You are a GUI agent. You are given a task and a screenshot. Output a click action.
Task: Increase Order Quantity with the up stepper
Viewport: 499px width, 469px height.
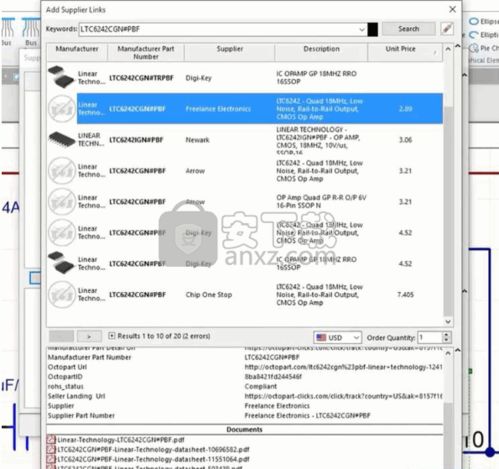[447, 335]
